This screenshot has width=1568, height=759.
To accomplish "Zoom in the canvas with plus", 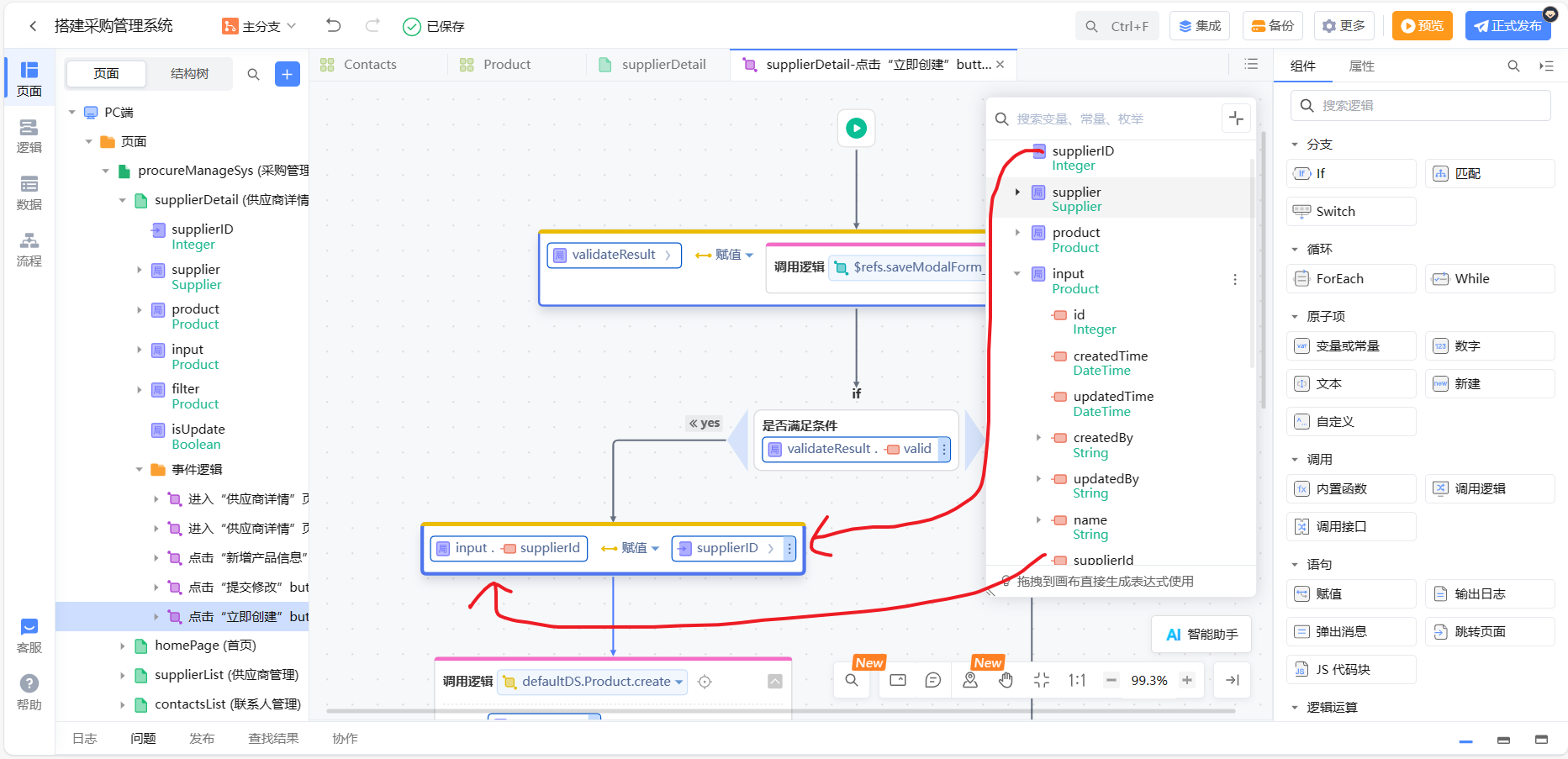I will coord(1187,680).
